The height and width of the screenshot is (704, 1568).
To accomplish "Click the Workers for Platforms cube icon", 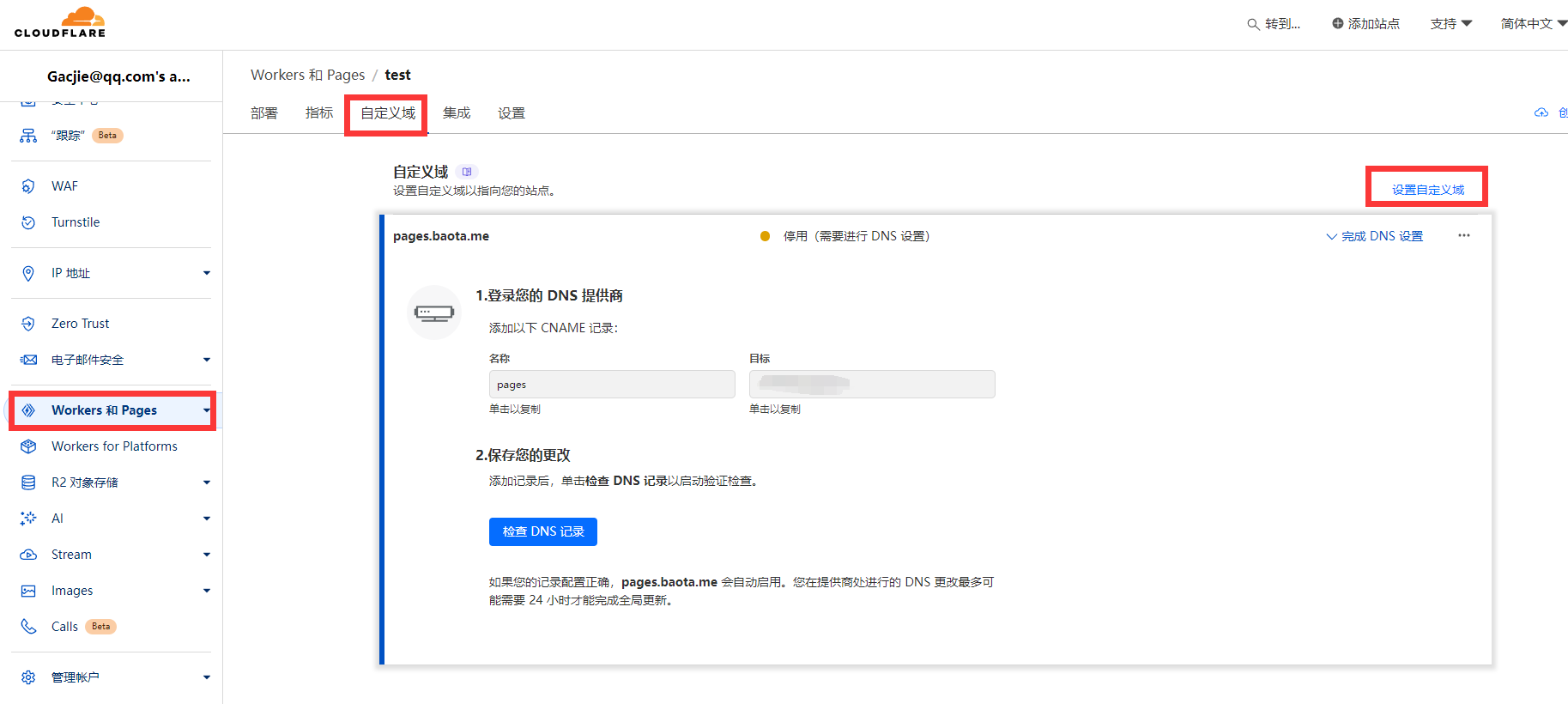I will pyautogui.click(x=28, y=446).
